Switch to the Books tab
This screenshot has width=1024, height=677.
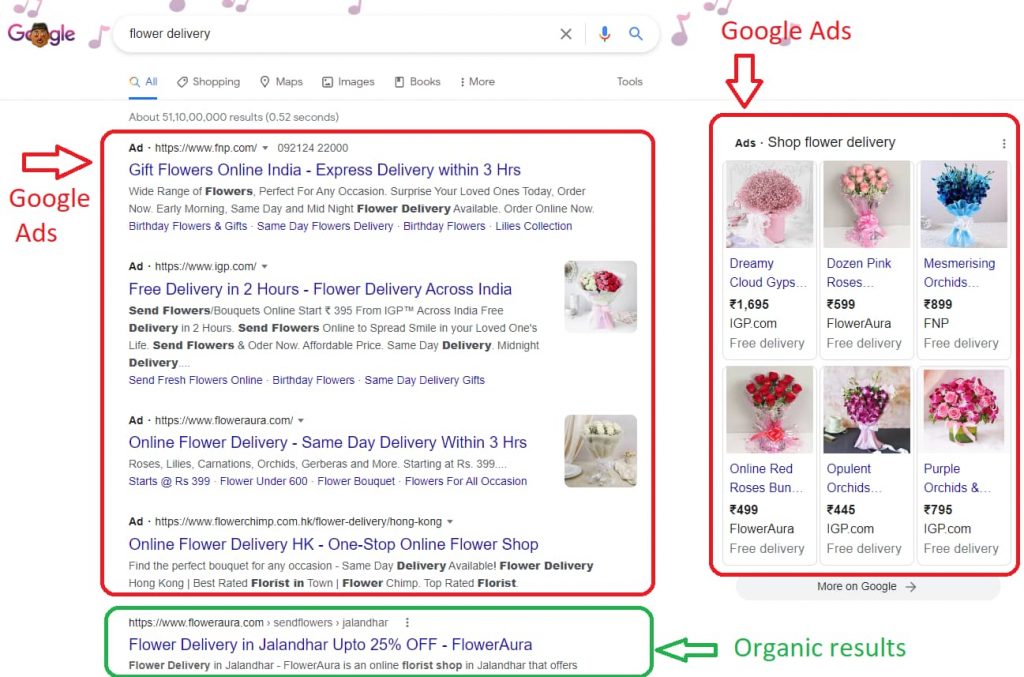coord(417,82)
